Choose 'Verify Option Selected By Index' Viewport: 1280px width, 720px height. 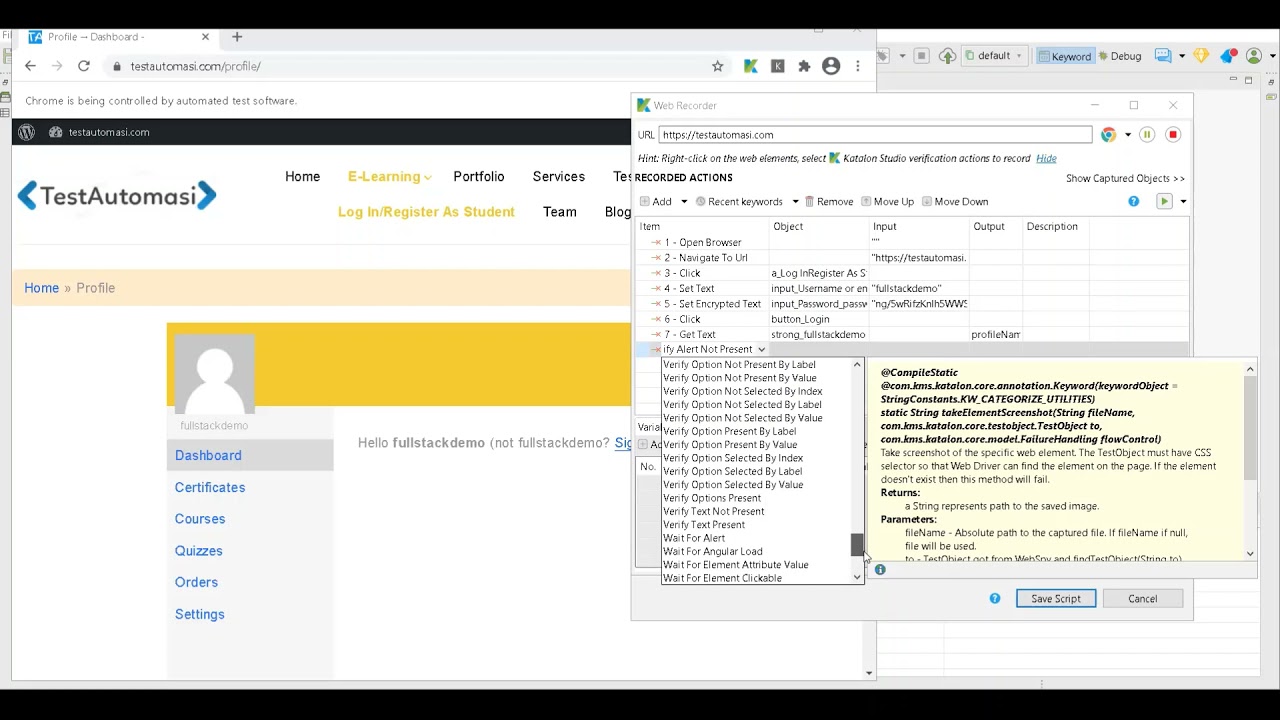pos(733,458)
